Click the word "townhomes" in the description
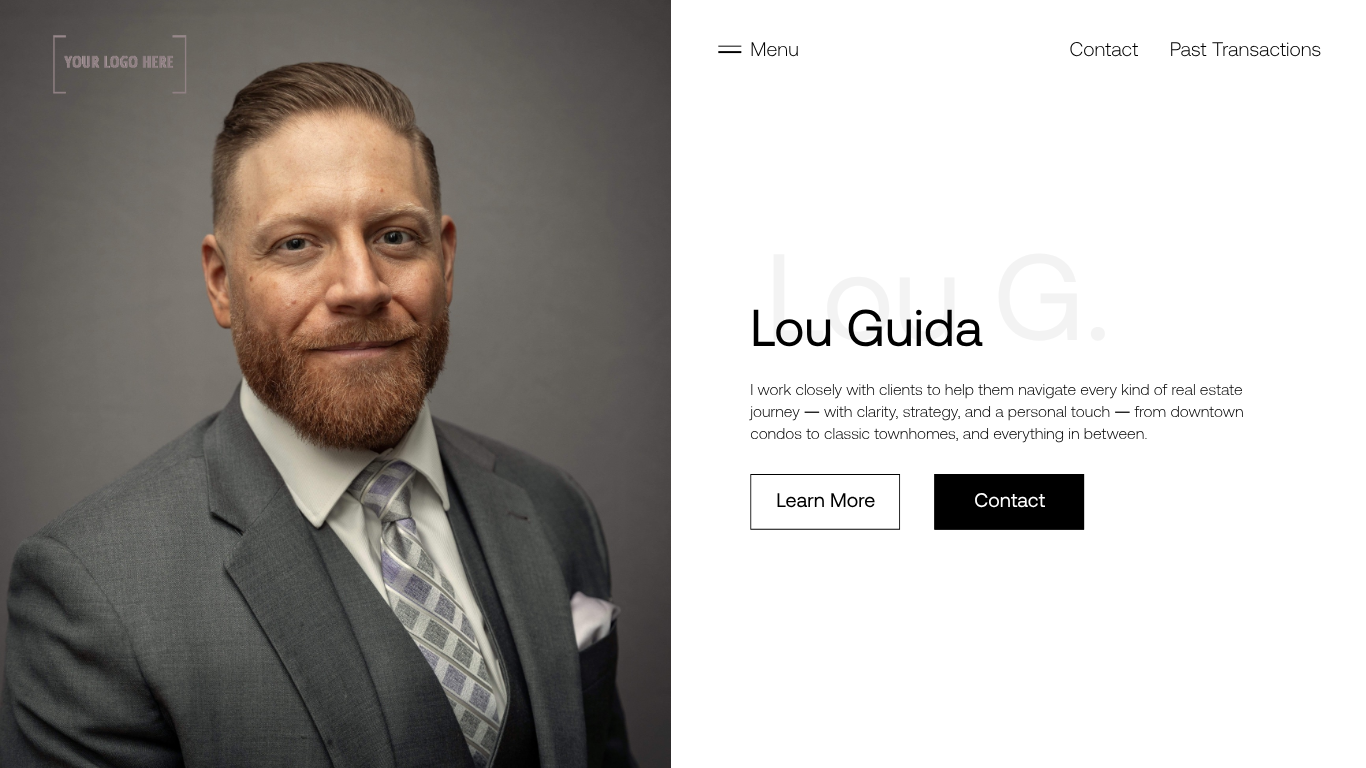 click(x=914, y=434)
